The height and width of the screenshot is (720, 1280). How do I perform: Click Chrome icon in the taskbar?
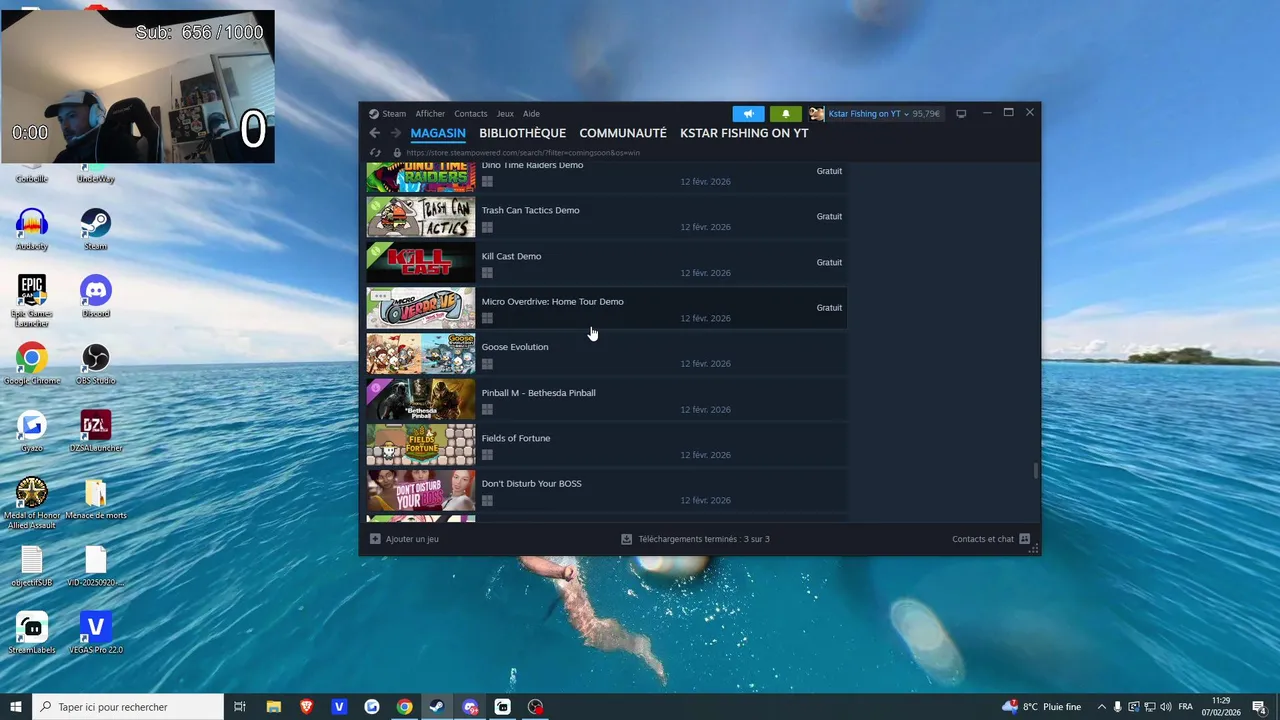tap(404, 707)
